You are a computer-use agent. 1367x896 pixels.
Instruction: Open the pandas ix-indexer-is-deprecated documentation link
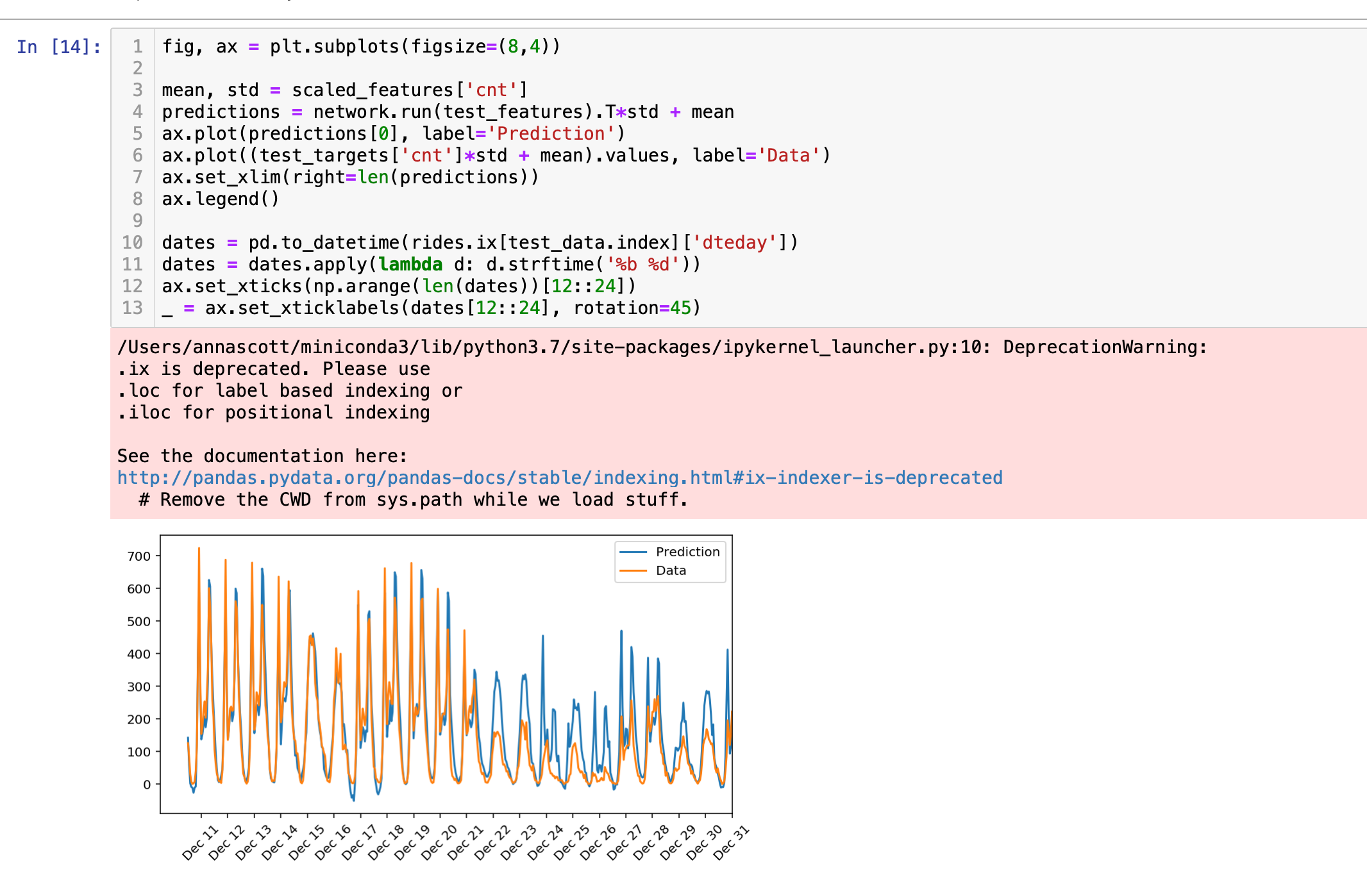pos(559,478)
